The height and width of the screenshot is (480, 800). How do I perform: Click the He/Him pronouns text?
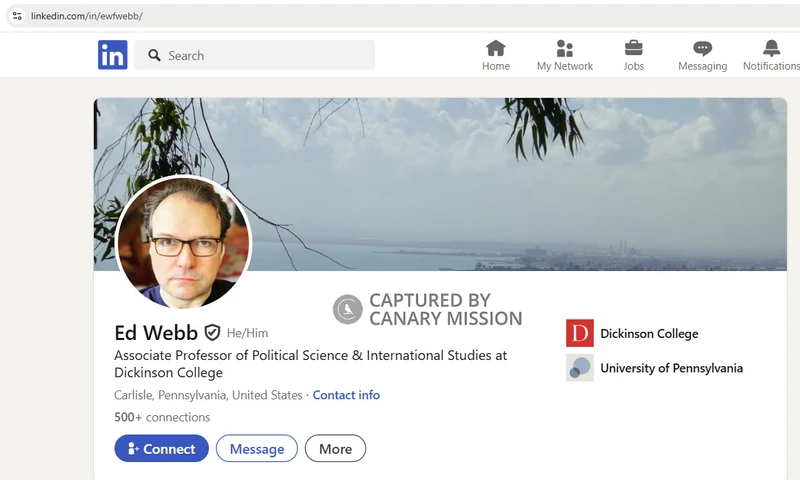click(247, 333)
